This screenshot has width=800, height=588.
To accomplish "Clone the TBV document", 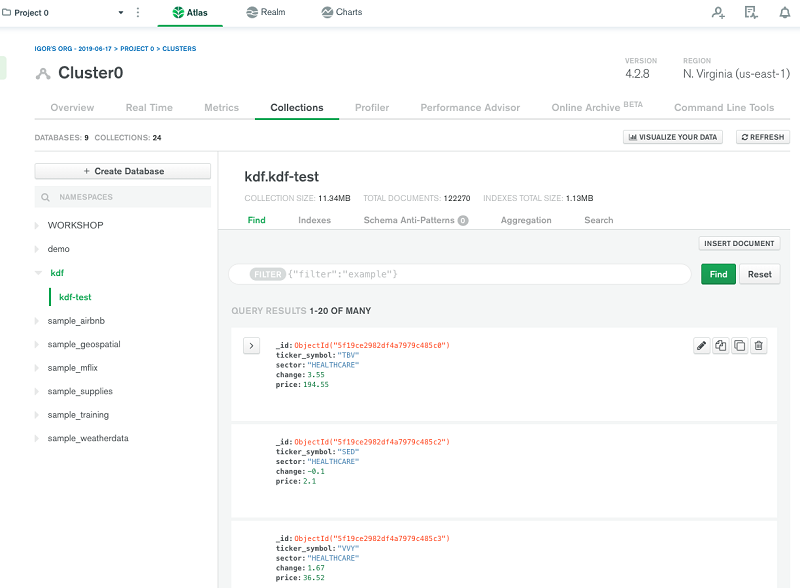I will [739, 346].
